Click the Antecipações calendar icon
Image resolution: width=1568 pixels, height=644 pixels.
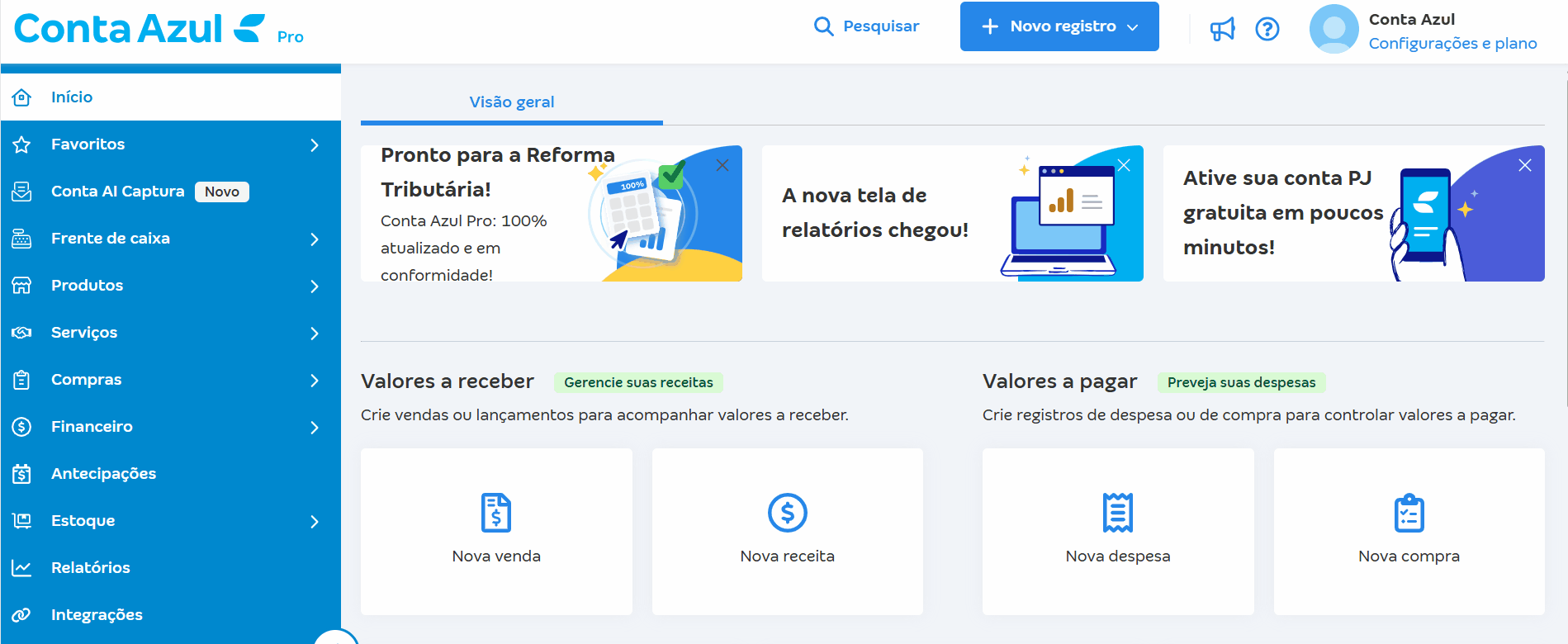(21, 474)
